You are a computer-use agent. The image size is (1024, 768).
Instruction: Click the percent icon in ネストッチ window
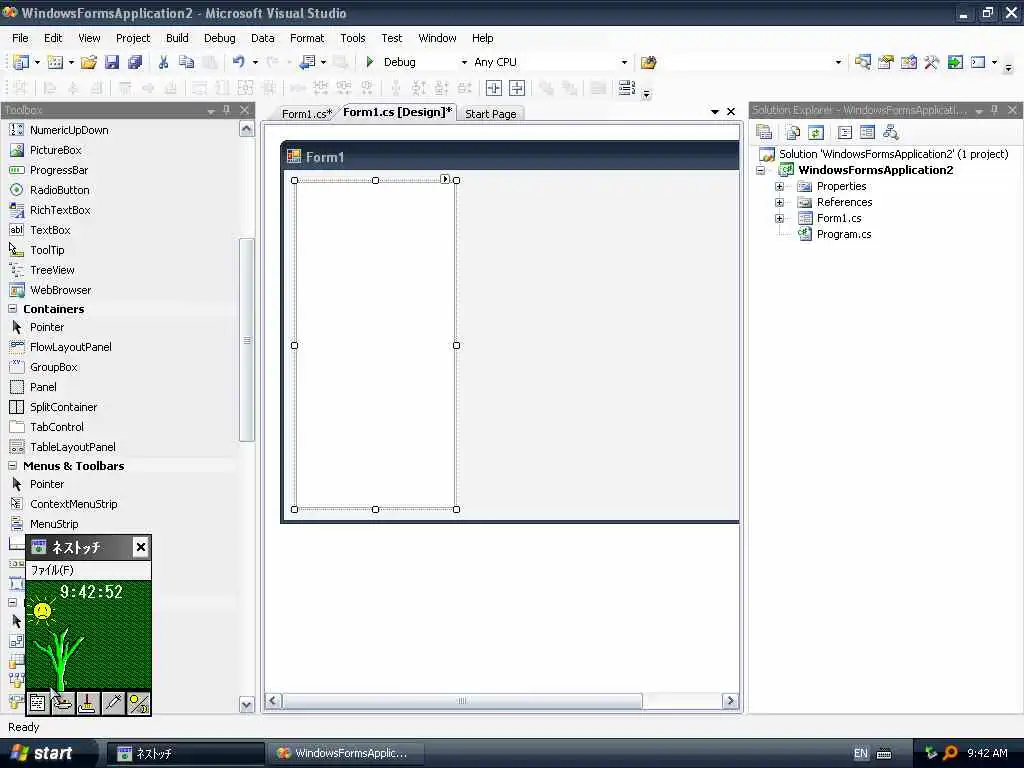tap(138, 703)
